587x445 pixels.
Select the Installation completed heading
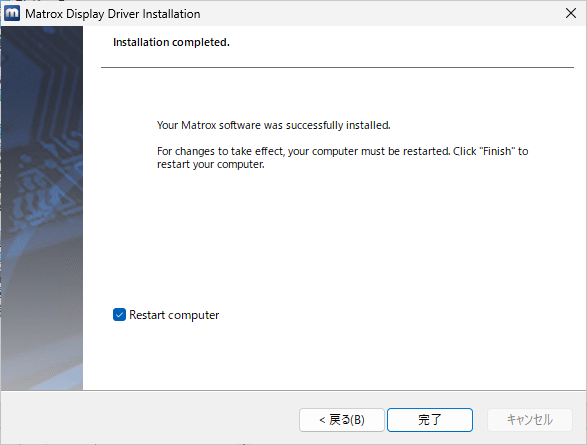[x=171, y=42]
